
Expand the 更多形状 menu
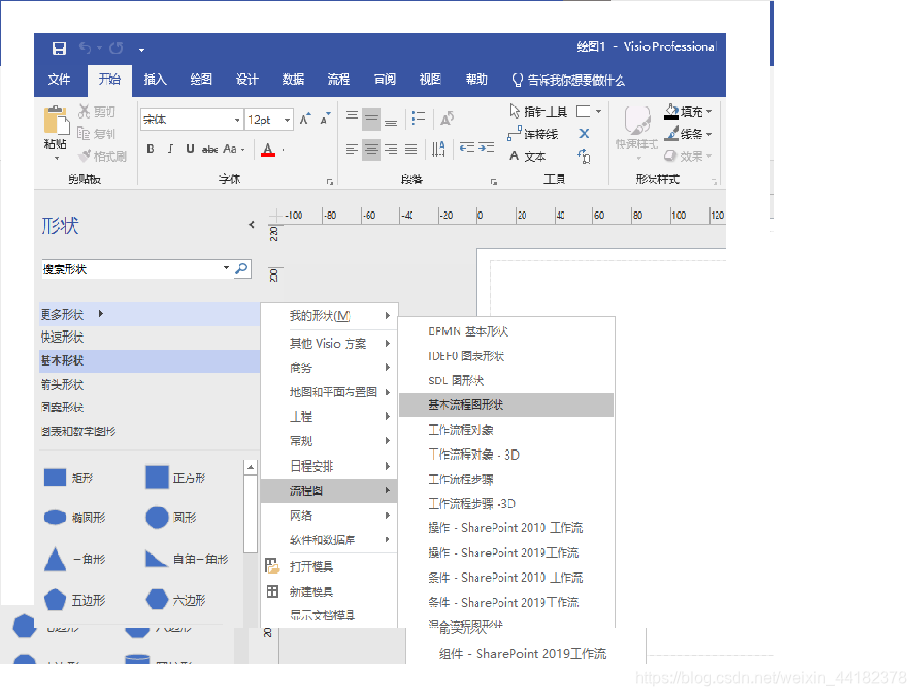(150, 314)
